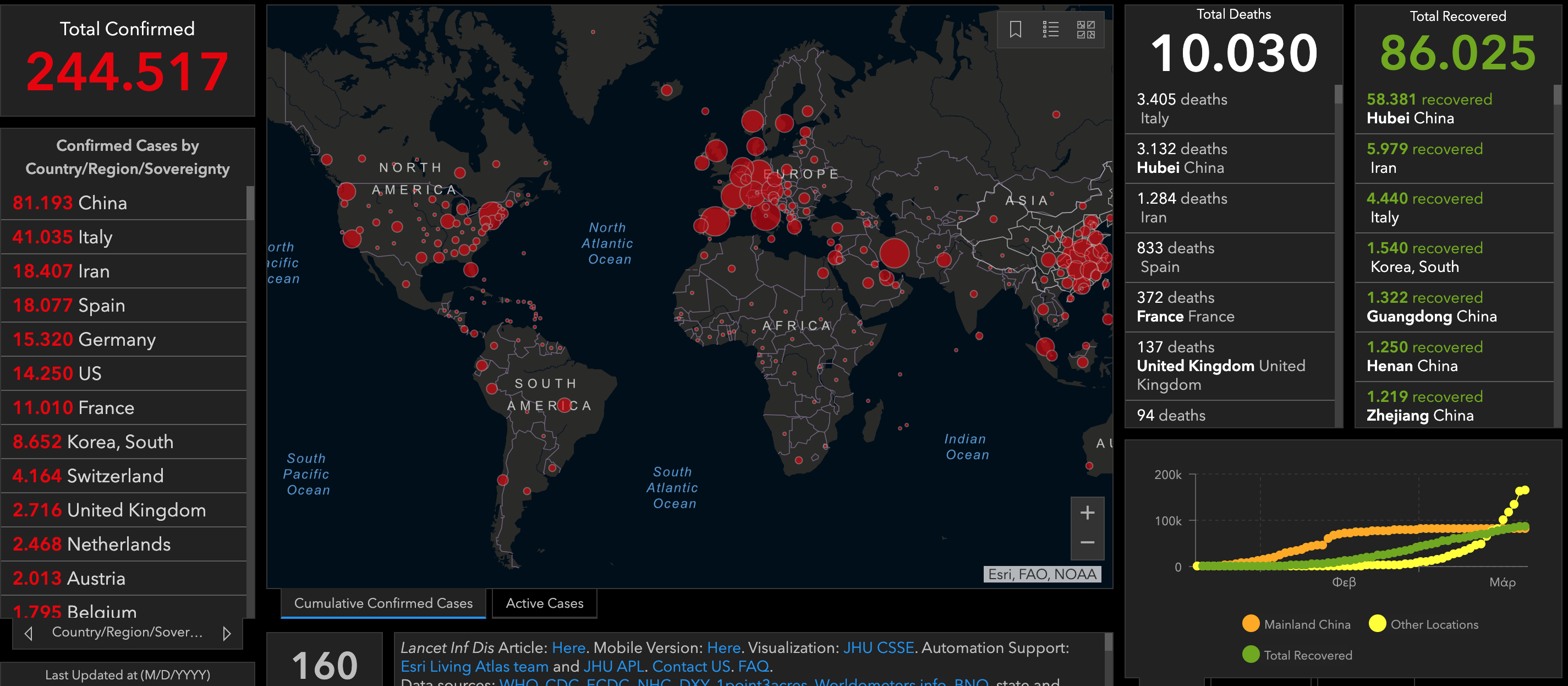Select Cumulative Confirmed Cases tab

[x=383, y=603]
